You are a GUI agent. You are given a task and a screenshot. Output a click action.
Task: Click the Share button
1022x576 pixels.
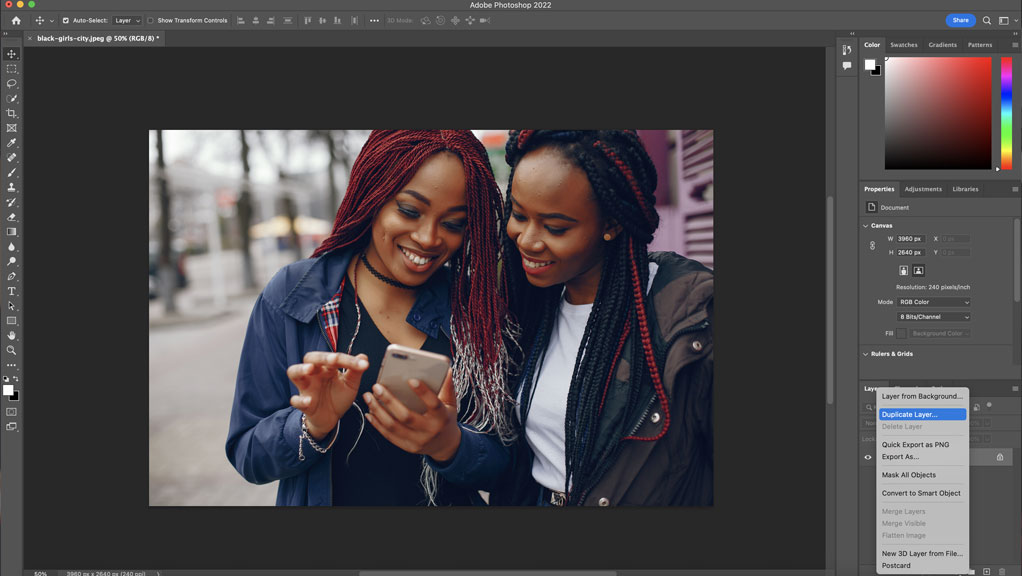pos(959,19)
